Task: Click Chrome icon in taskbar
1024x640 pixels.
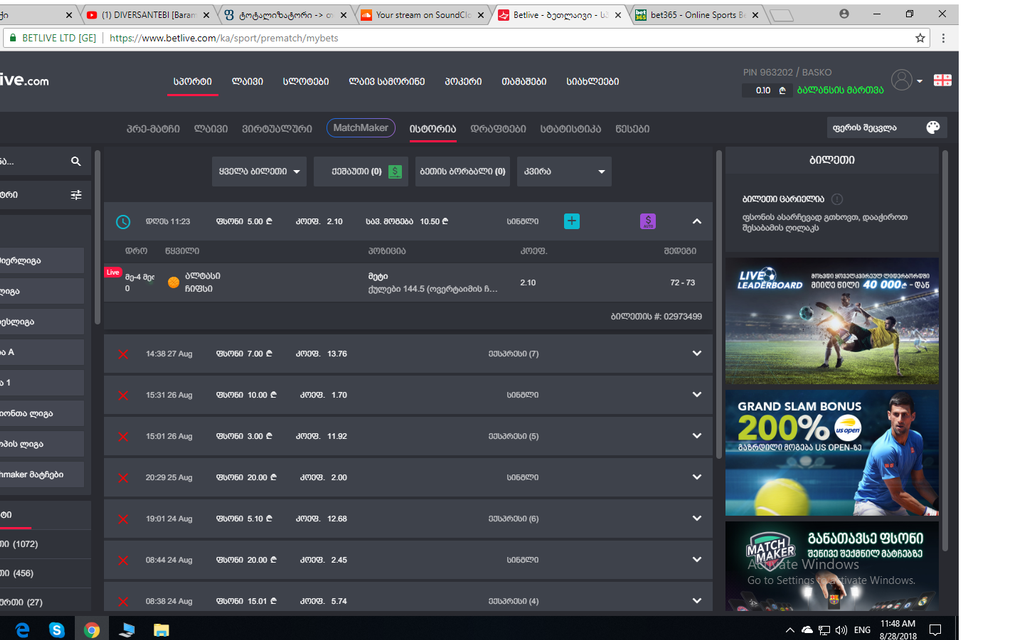Action: click(x=91, y=630)
